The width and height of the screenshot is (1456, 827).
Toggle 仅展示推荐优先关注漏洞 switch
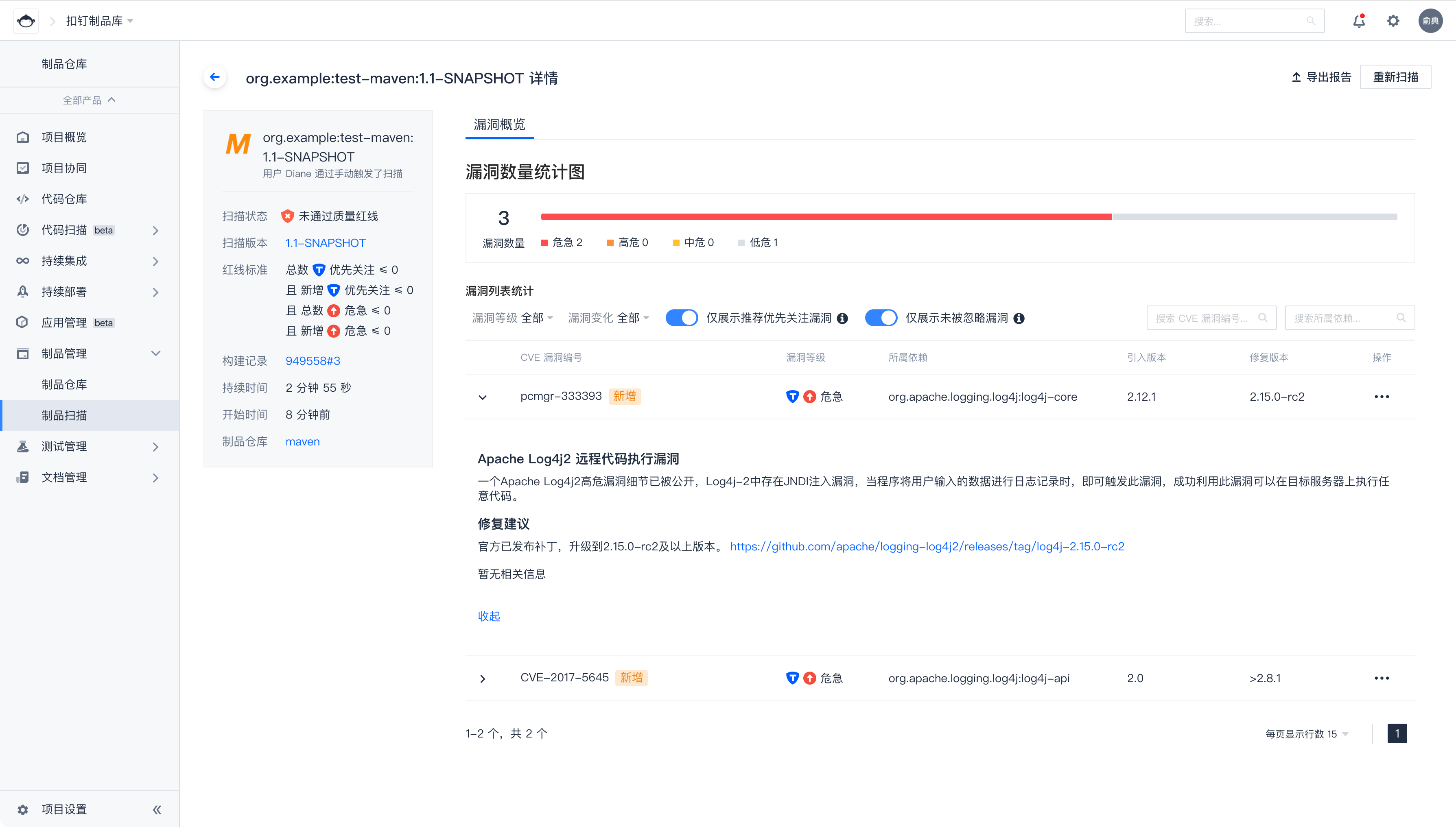point(682,318)
